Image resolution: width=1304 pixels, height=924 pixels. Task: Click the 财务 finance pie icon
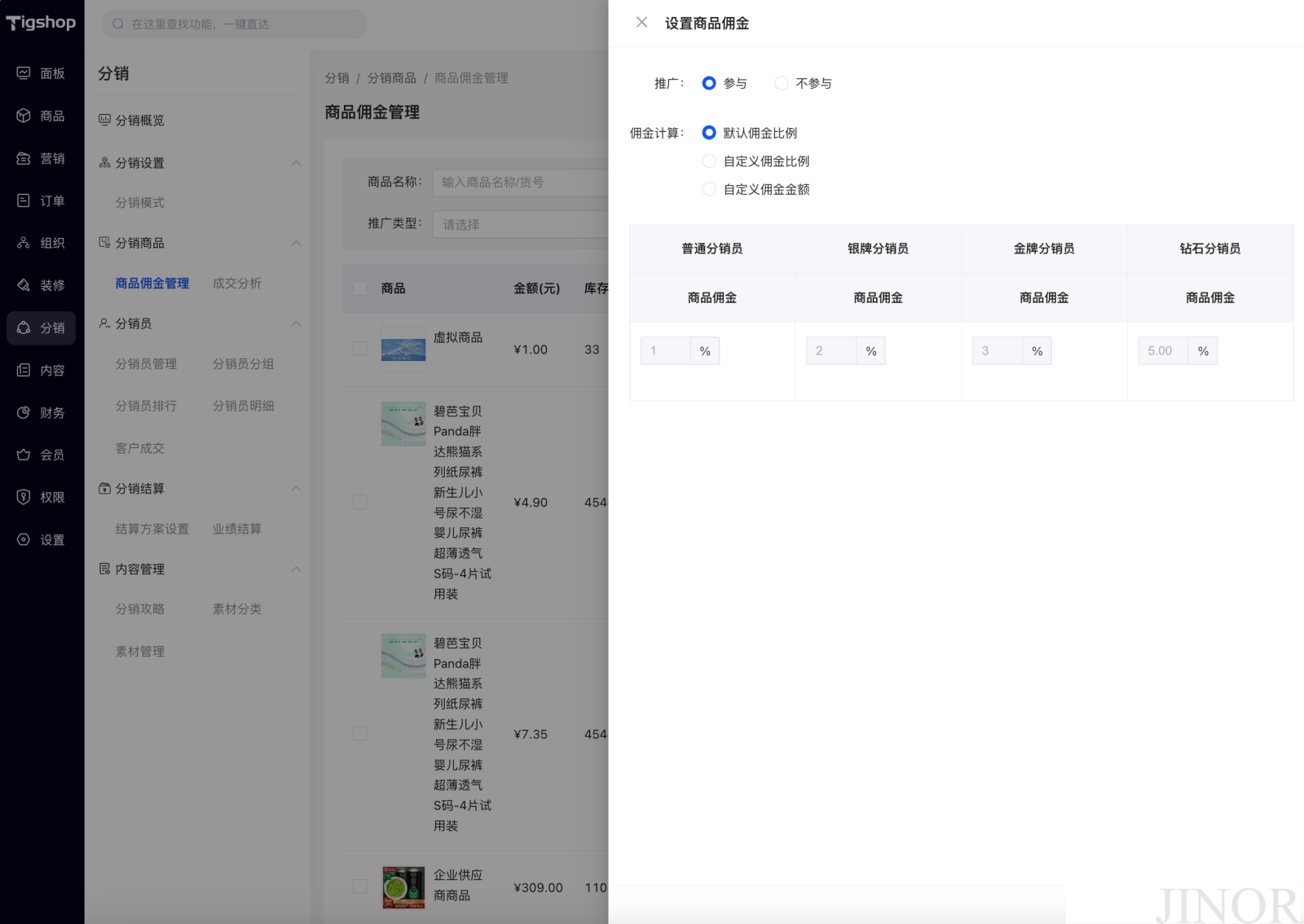point(24,412)
